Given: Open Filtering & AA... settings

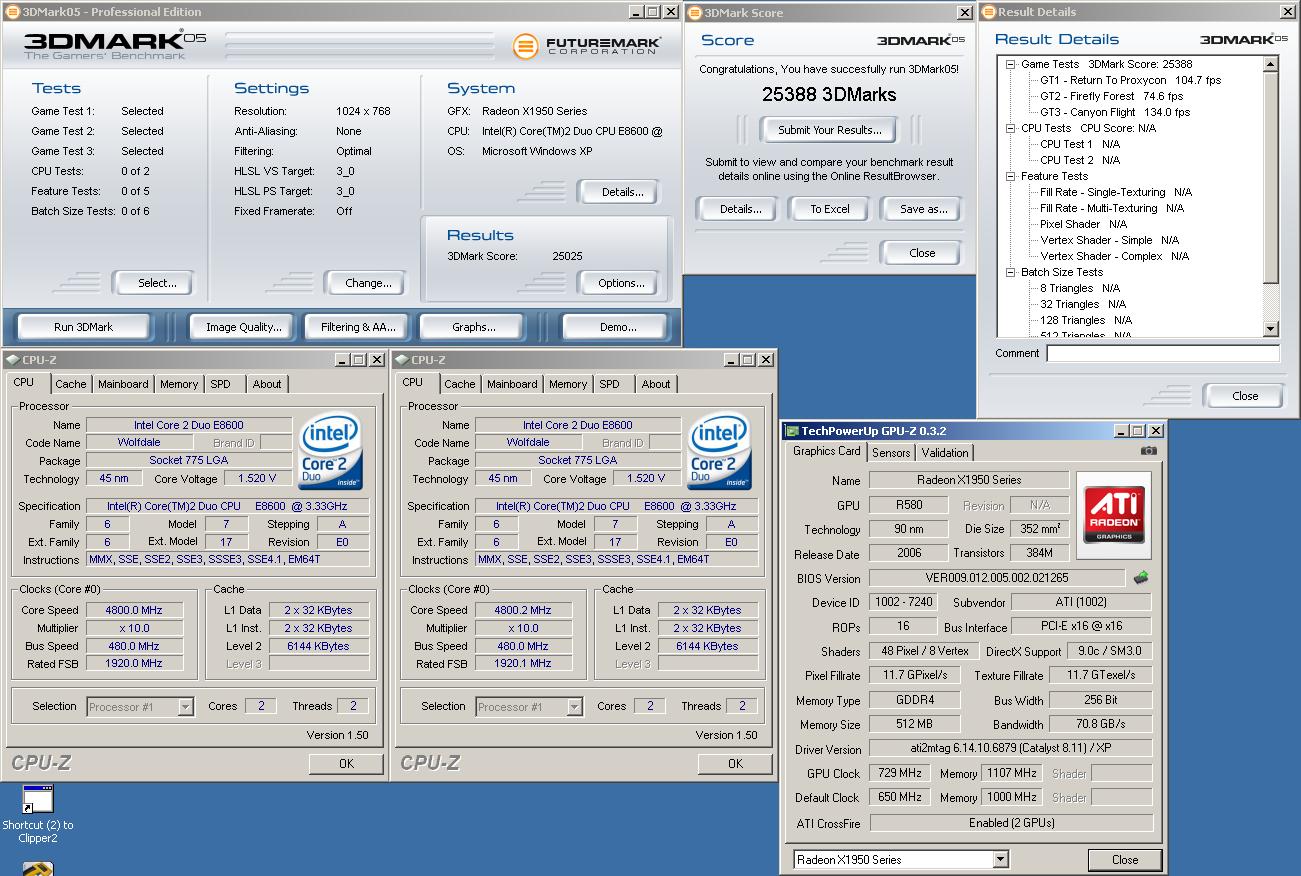Looking at the screenshot, I should click(x=358, y=327).
